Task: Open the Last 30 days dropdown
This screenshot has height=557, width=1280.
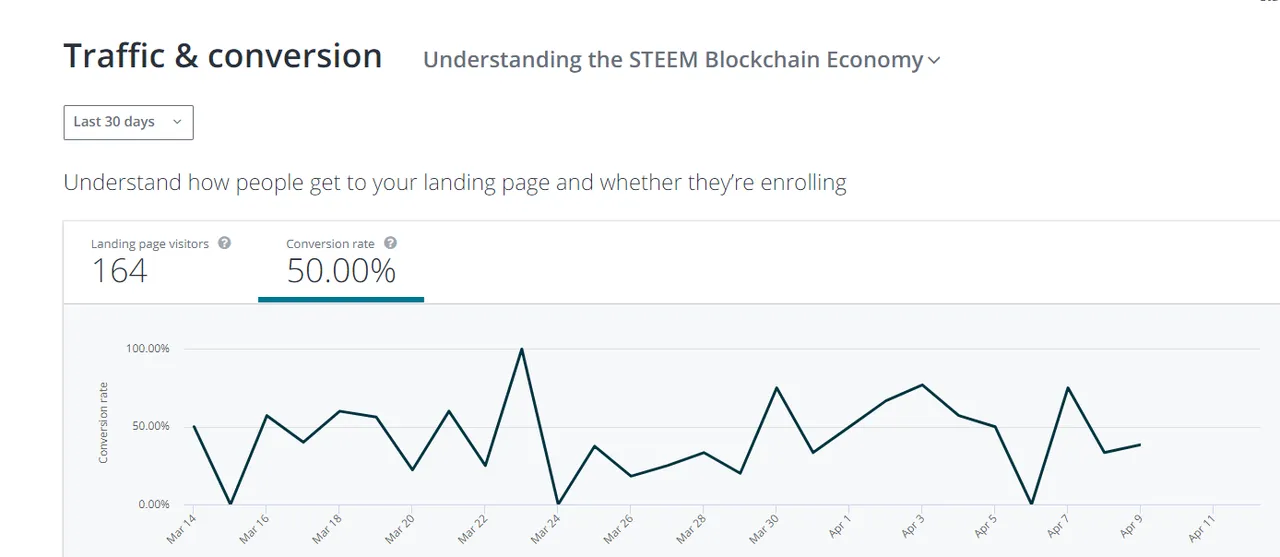Action: [x=128, y=122]
